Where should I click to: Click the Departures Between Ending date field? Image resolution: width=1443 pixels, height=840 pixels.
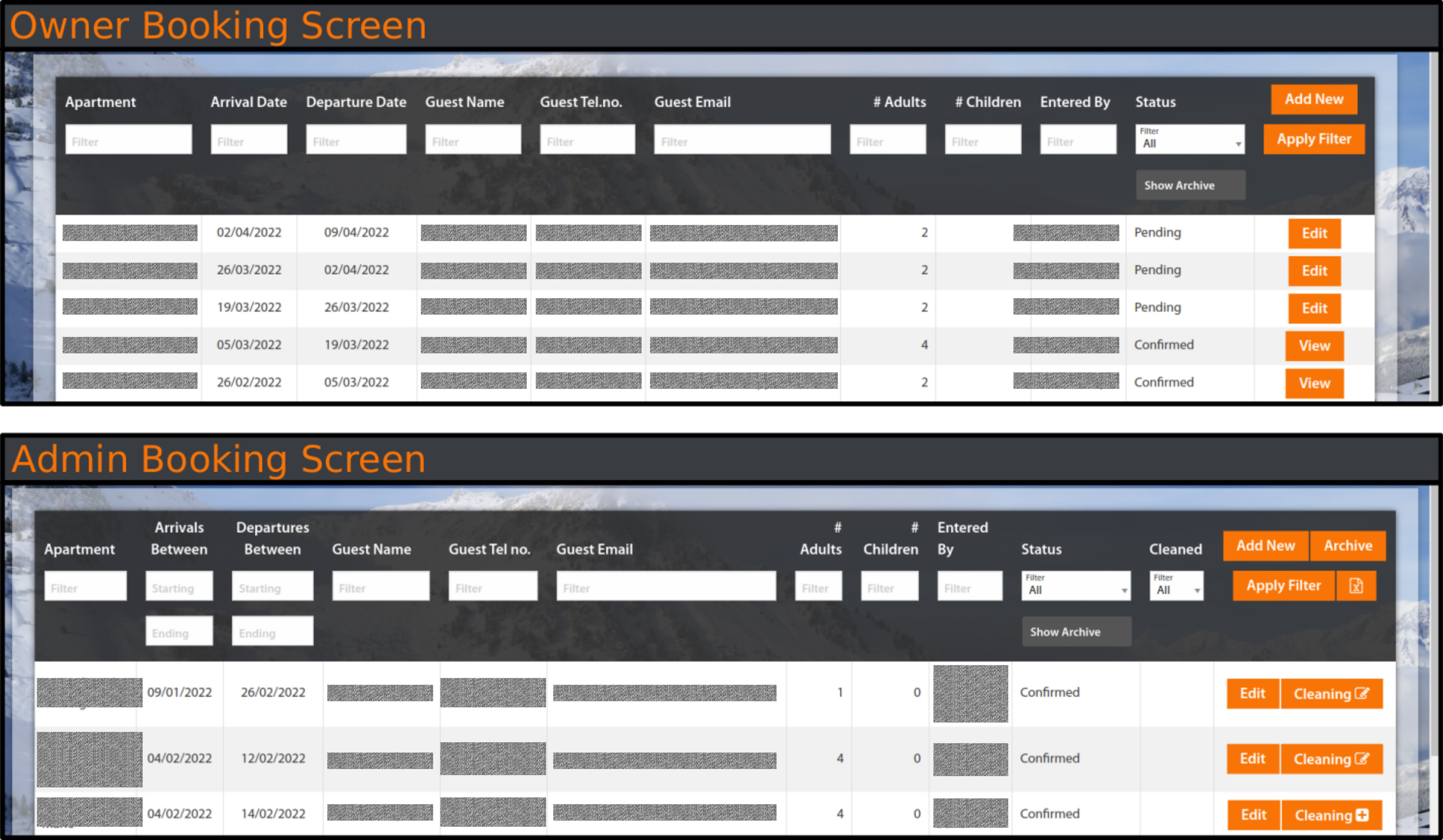pos(272,631)
